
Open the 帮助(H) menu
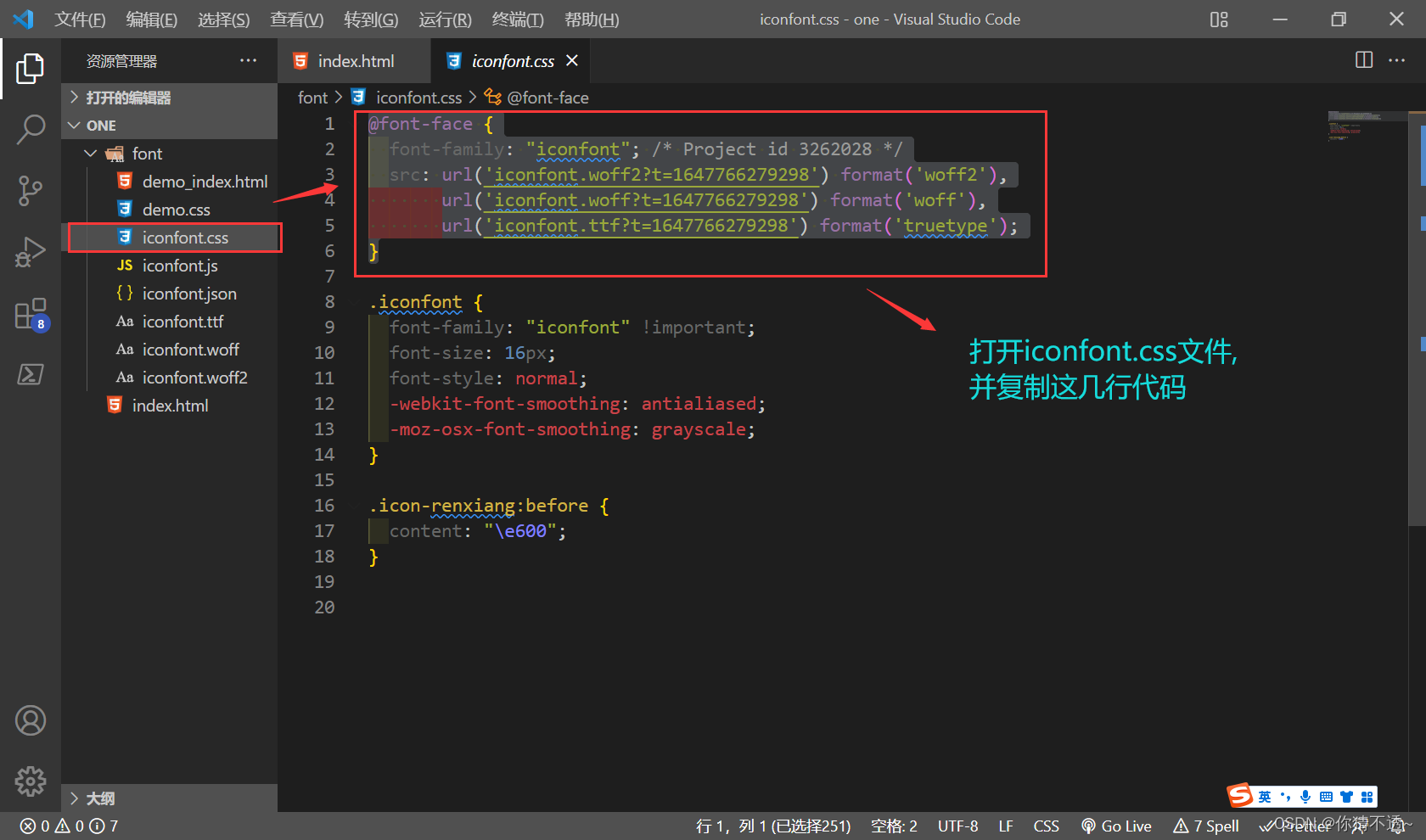pos(592,20)
